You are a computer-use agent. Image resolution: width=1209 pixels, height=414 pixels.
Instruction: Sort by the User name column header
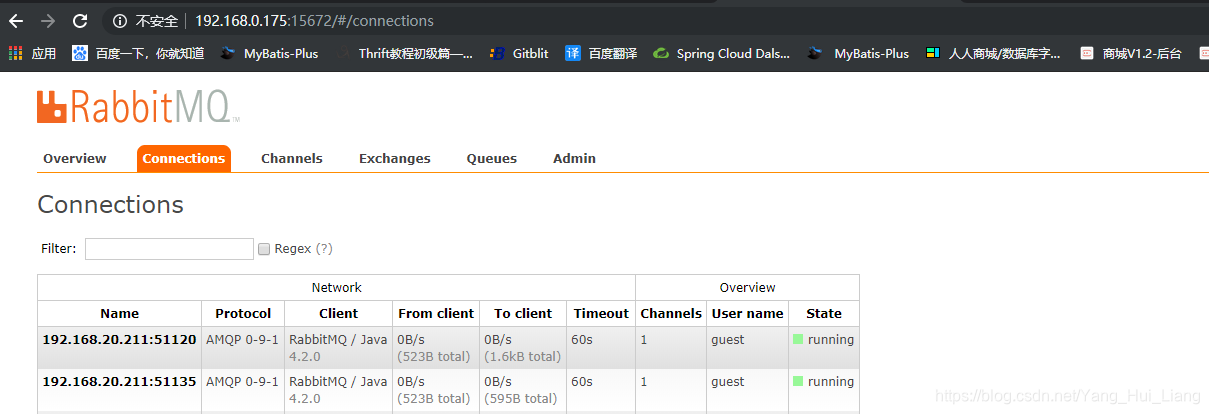pyautogui.click(x=748, y=313)
